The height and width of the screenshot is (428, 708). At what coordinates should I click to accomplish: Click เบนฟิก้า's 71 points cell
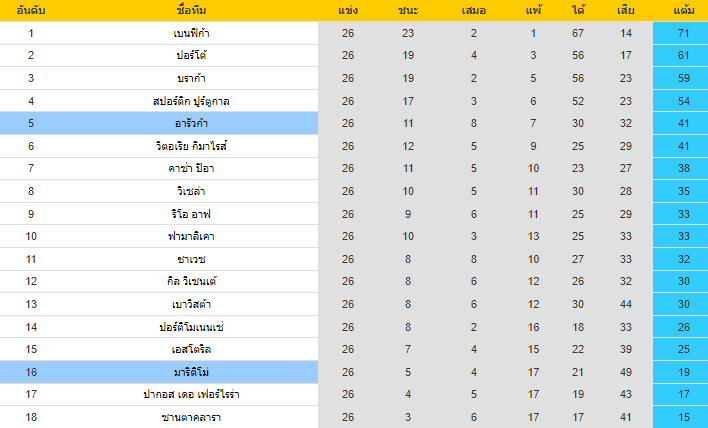click(684, 33)
